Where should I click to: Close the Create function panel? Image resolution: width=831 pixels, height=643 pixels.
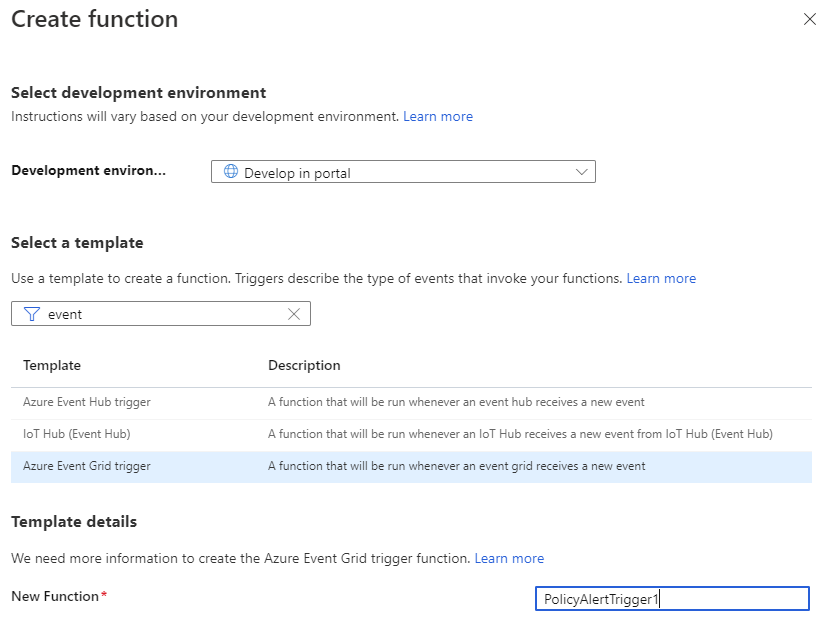[x=809, y=20]
